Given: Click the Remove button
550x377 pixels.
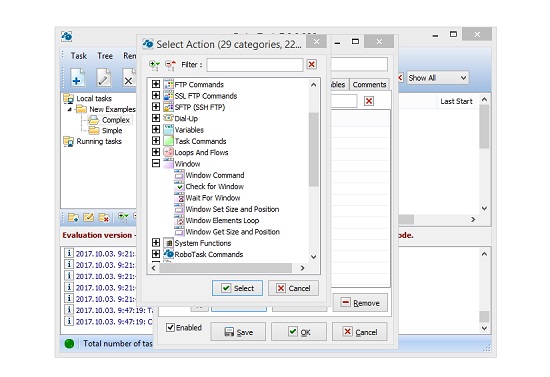Looking at the screenshot, I should click(x=360, y=303).
